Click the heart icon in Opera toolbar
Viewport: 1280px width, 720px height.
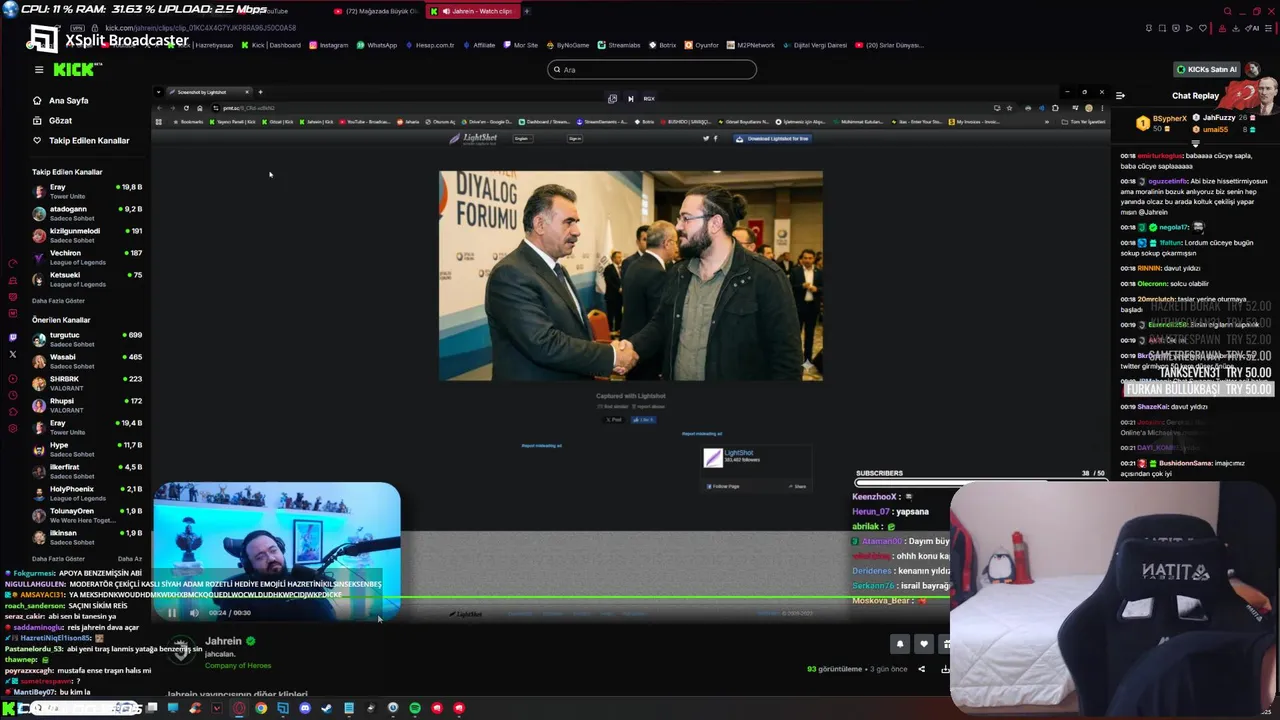pyautogui.click(x=1203, y=28)
